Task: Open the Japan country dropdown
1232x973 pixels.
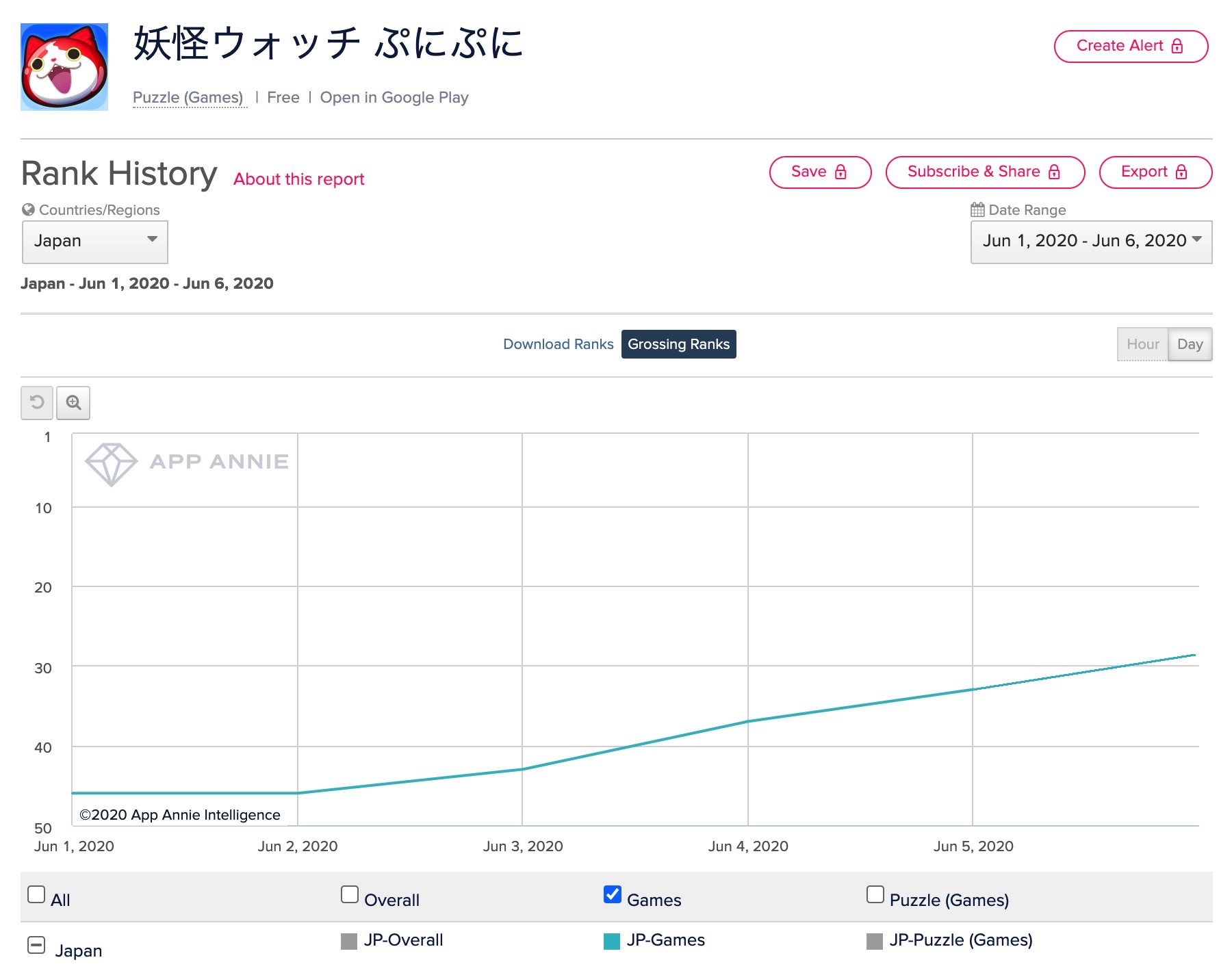Action: [x=95, y=242]
